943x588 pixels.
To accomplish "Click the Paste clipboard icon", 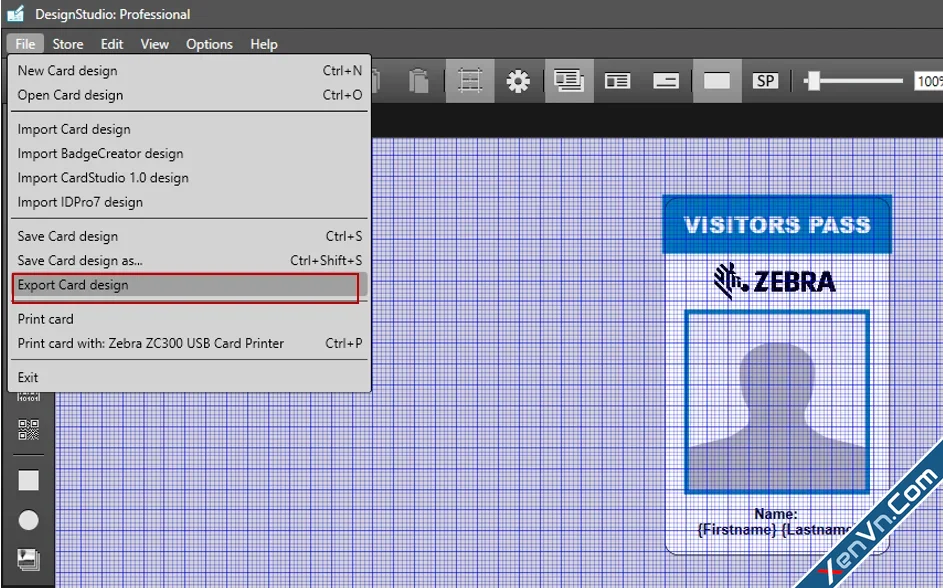I will pos(418,81).
